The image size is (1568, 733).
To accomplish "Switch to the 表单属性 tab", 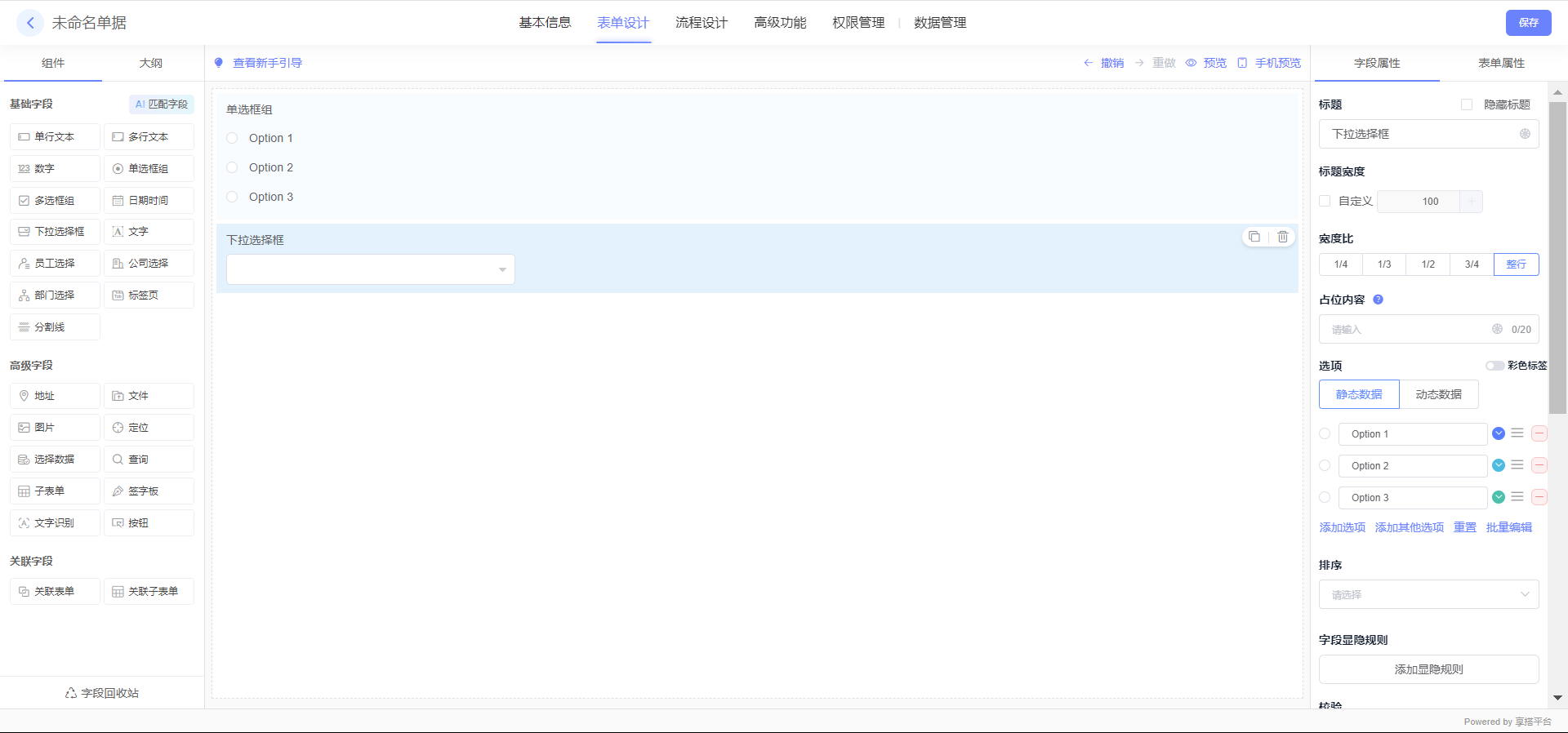I will (1500, 63).
